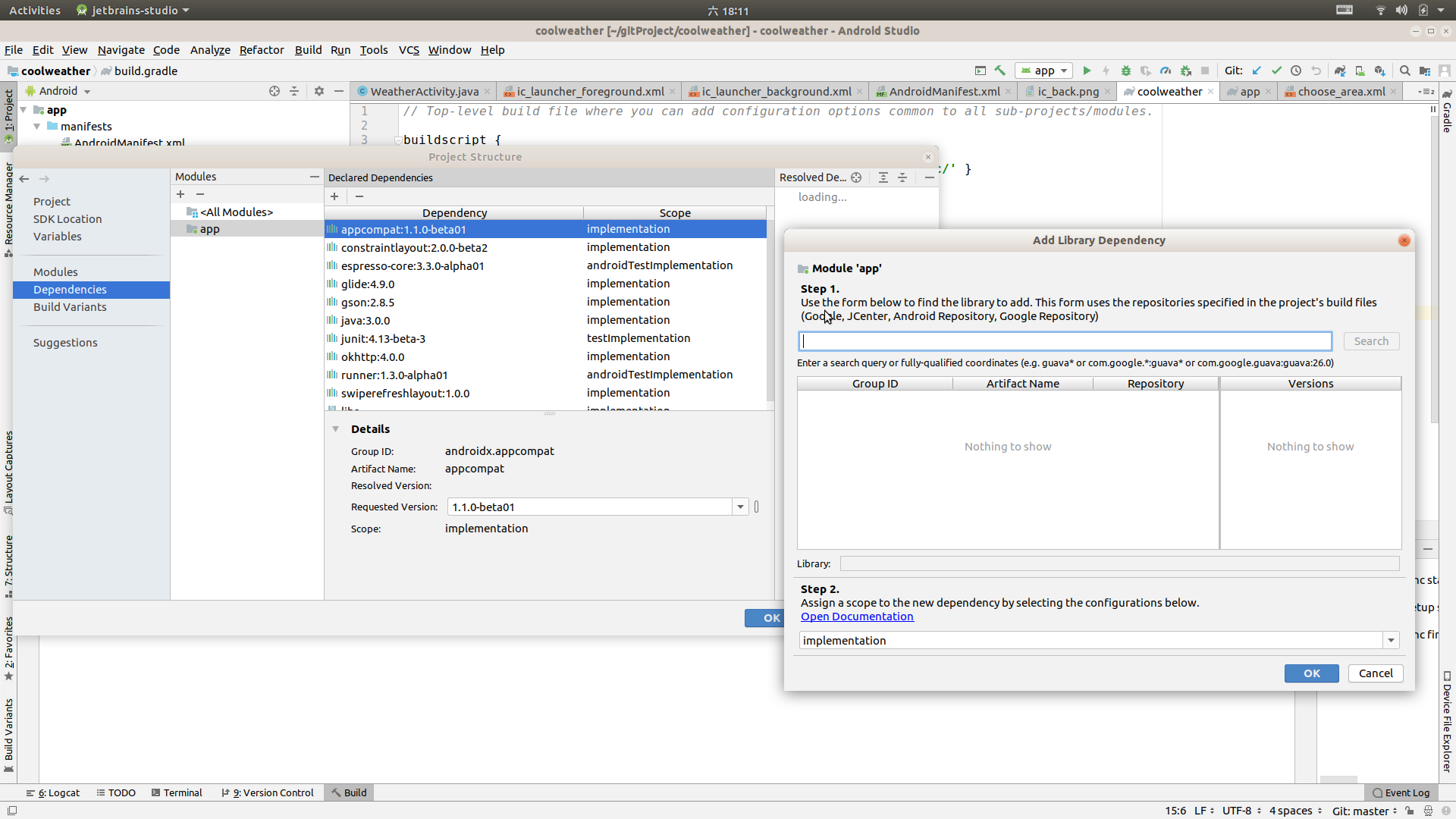Click the Debug app bug icon

tap(1126, 71)
